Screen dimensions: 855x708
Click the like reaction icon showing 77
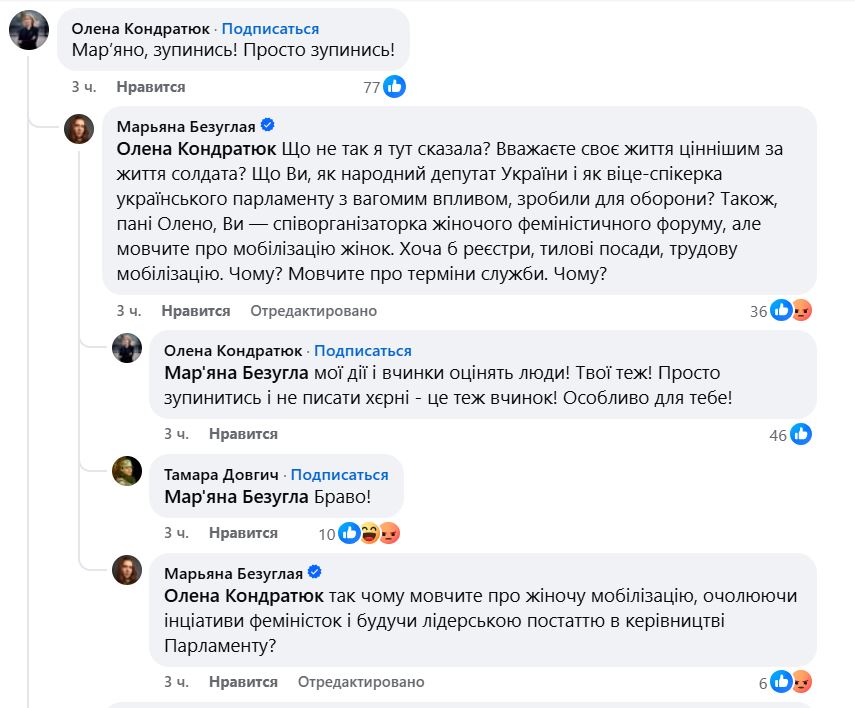click(395, 87)
